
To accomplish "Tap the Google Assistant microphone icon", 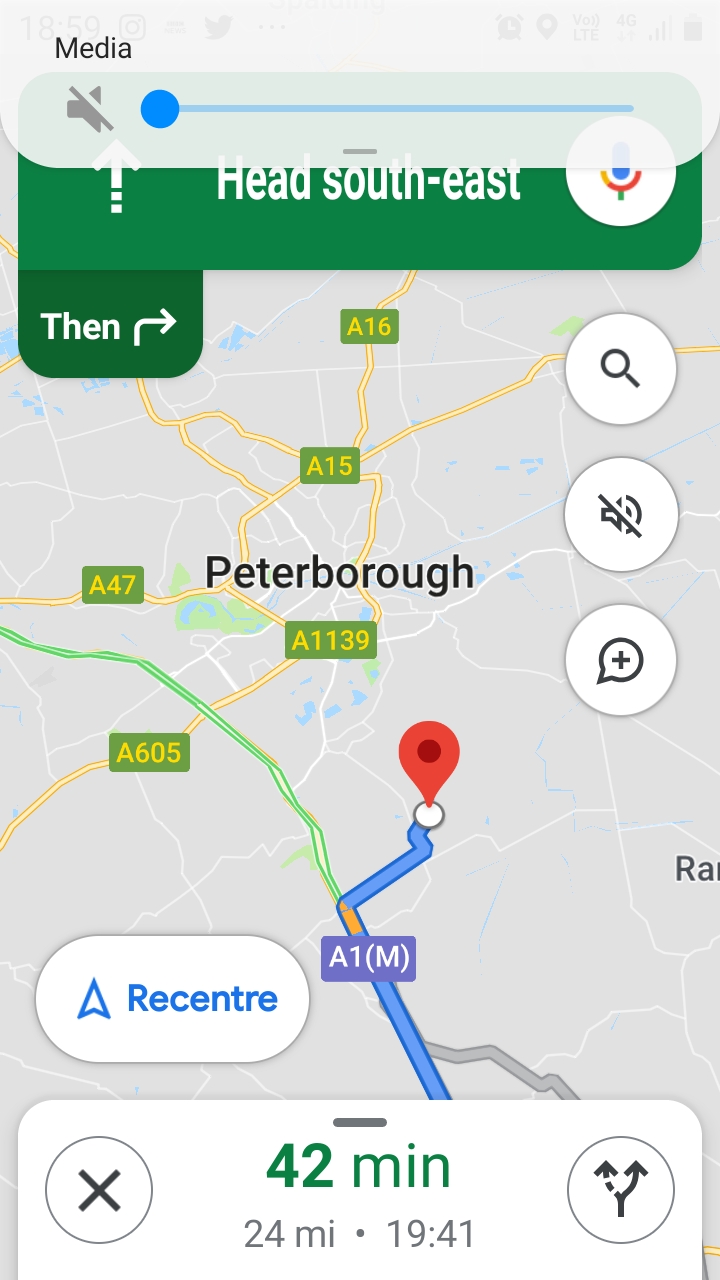I will [x=620, y=171].
